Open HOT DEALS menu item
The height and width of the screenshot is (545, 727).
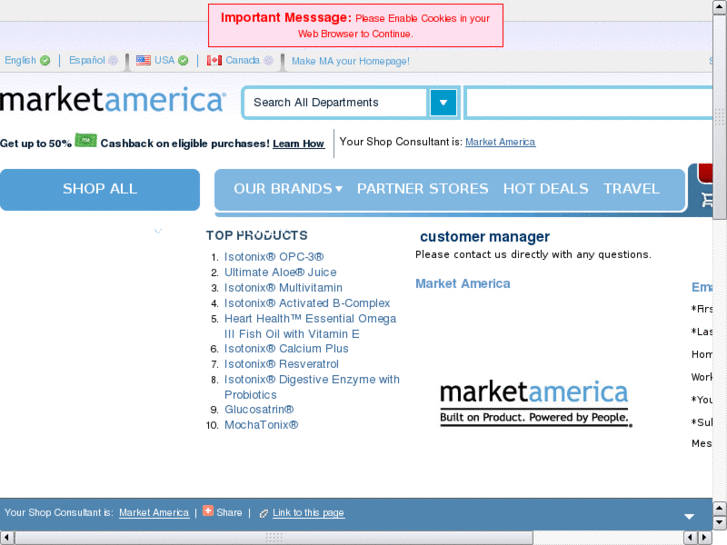(546, 189)
